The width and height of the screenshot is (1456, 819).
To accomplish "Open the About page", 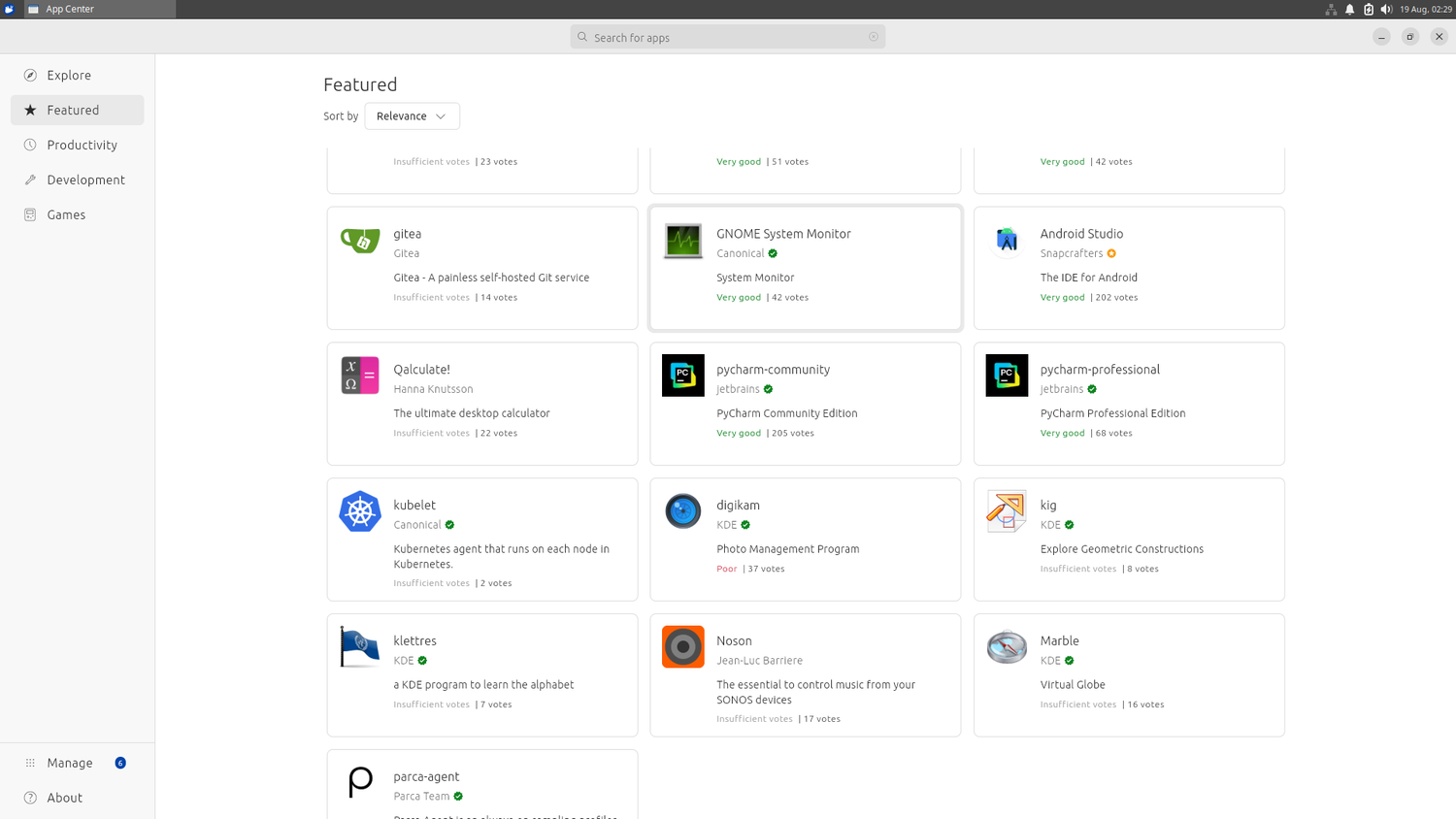I will click(x=78, y=798).
